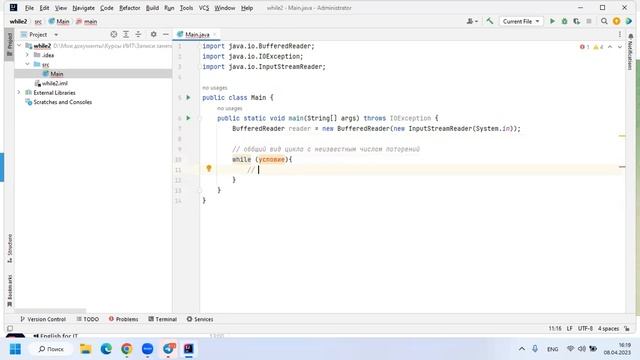The width and height of the screenshot is (640, 360).
Task: Click the Stop icon in toolbar
Action: click(x=589, y=21)
